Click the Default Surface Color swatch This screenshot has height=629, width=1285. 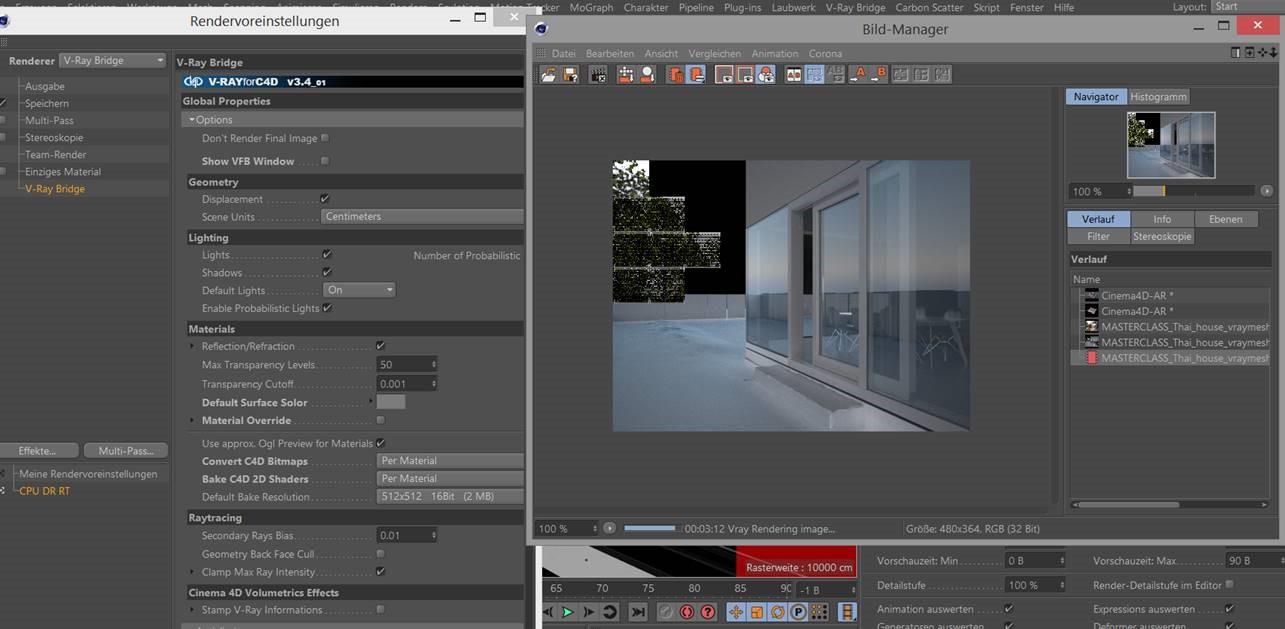click(x=391, y=402)
